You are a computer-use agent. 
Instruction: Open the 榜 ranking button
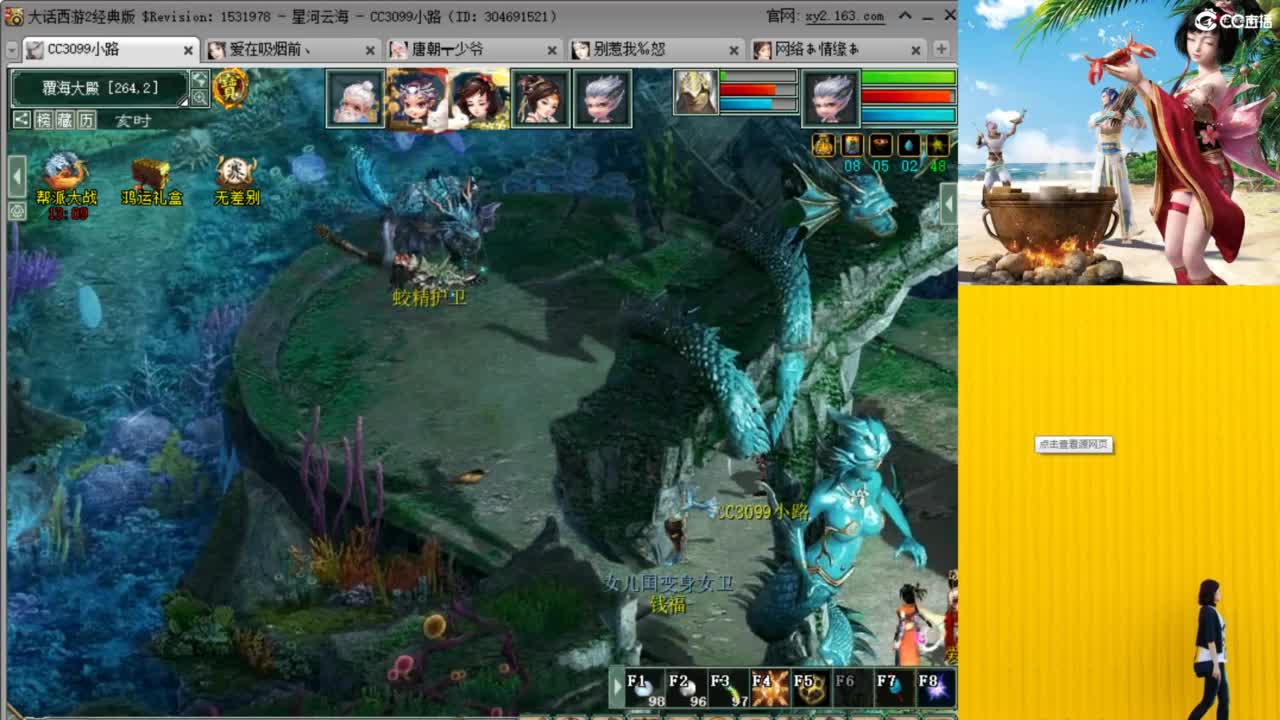click(43, 120)
